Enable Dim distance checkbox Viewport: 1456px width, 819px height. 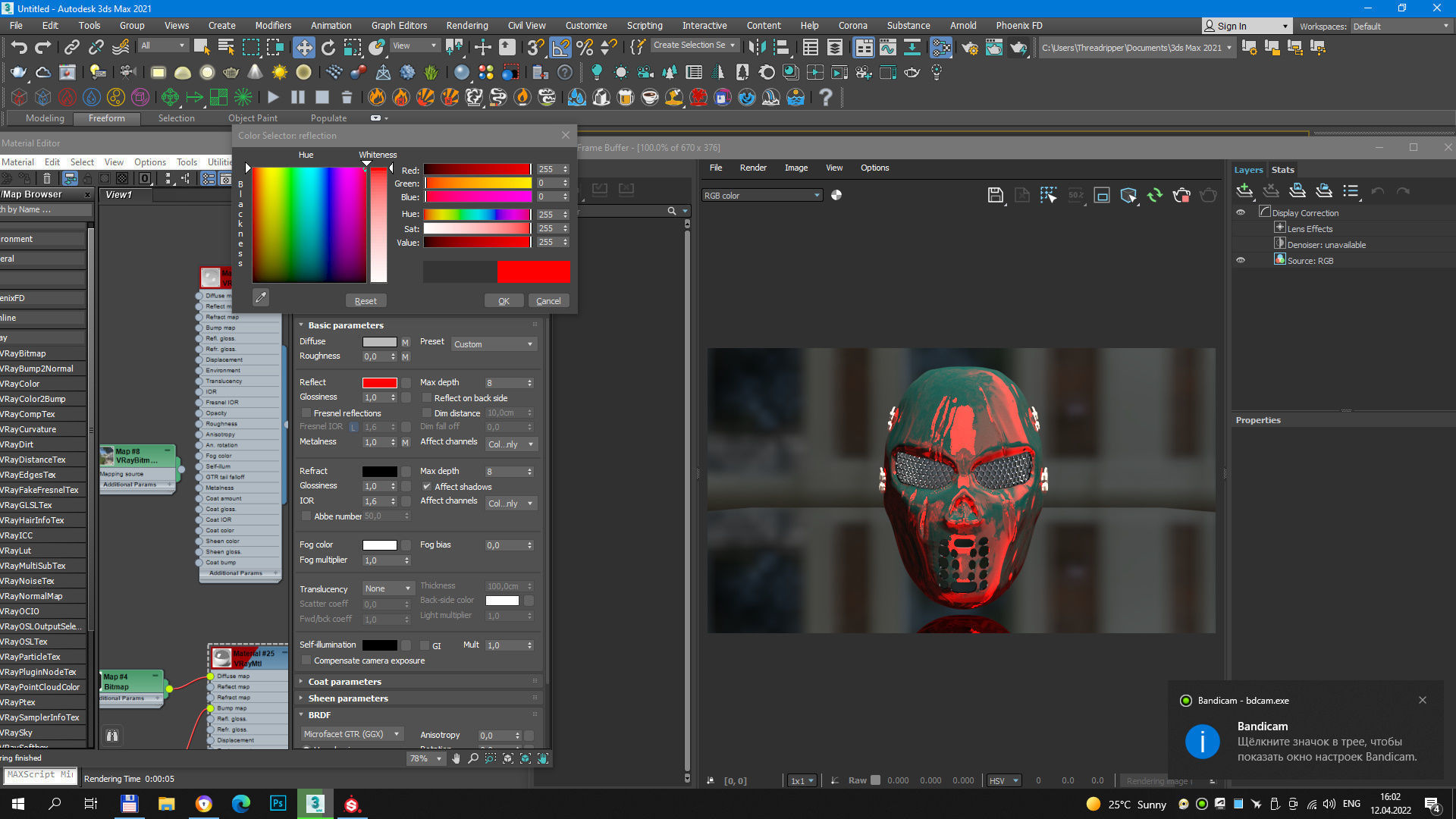pos(426,413)
